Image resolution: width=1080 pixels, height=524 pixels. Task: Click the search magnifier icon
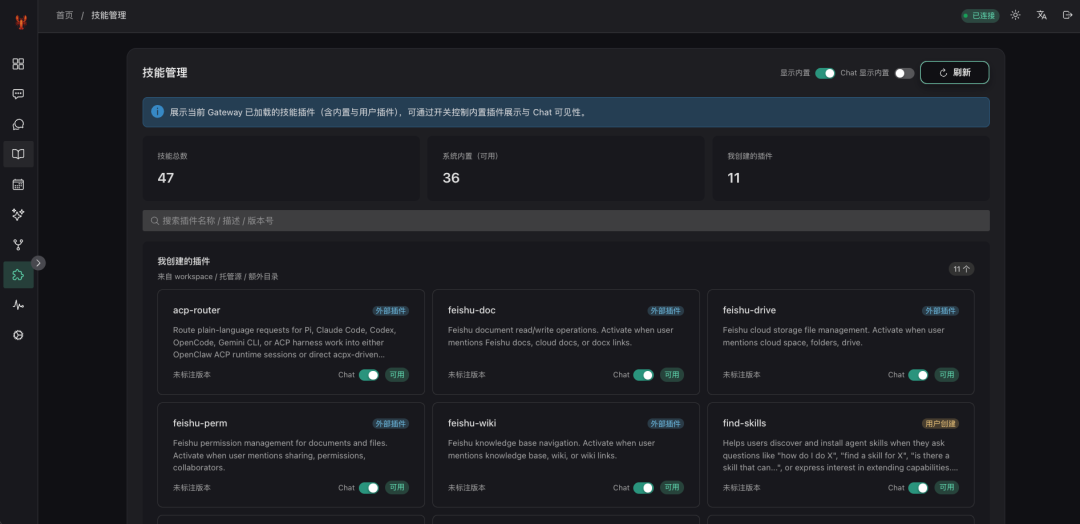click(x=155, y=221)
